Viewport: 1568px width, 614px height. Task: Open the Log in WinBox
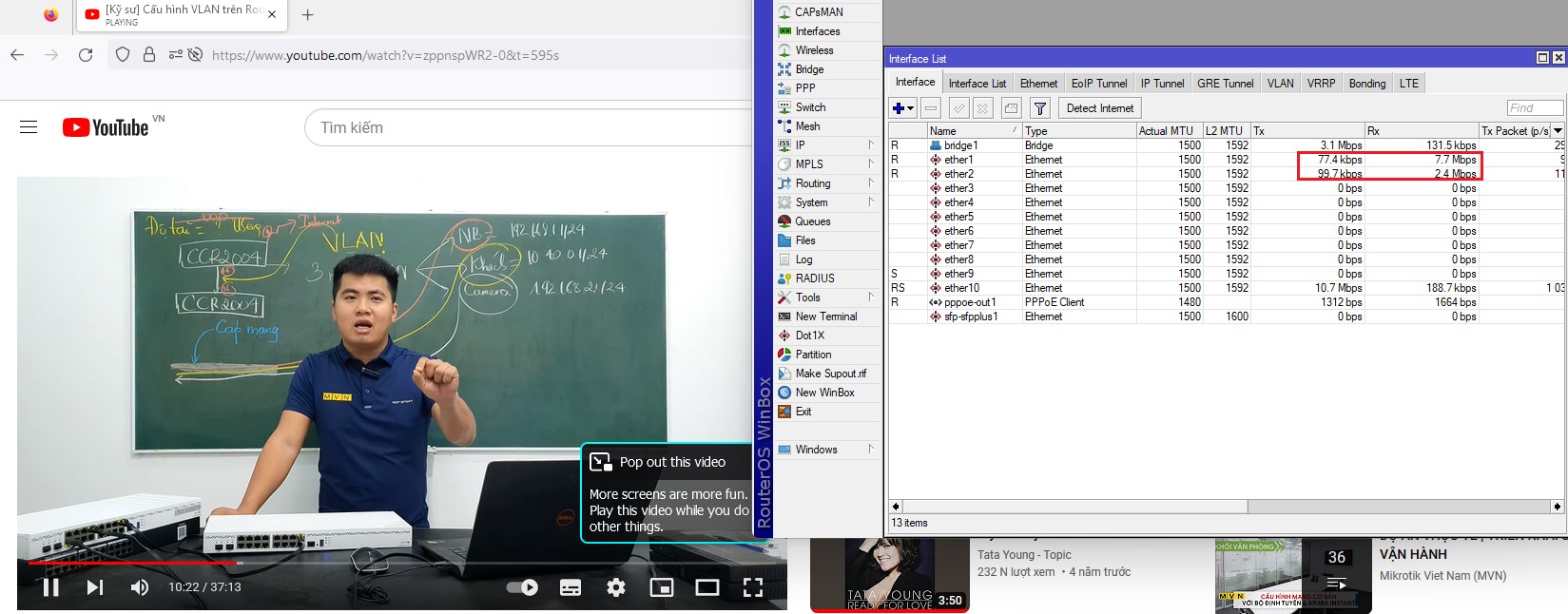803,259
